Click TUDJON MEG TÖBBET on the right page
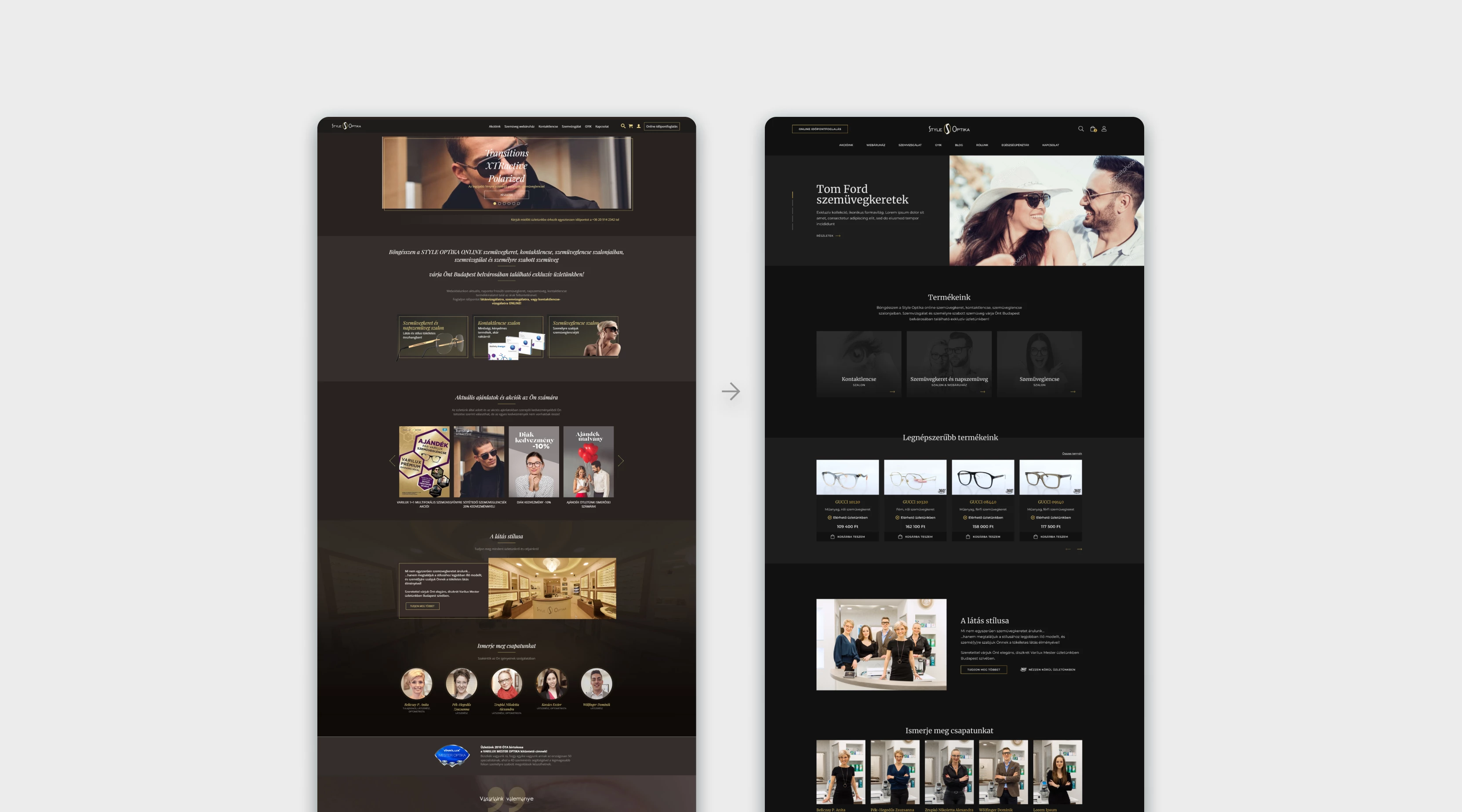 tap(984, 670)
